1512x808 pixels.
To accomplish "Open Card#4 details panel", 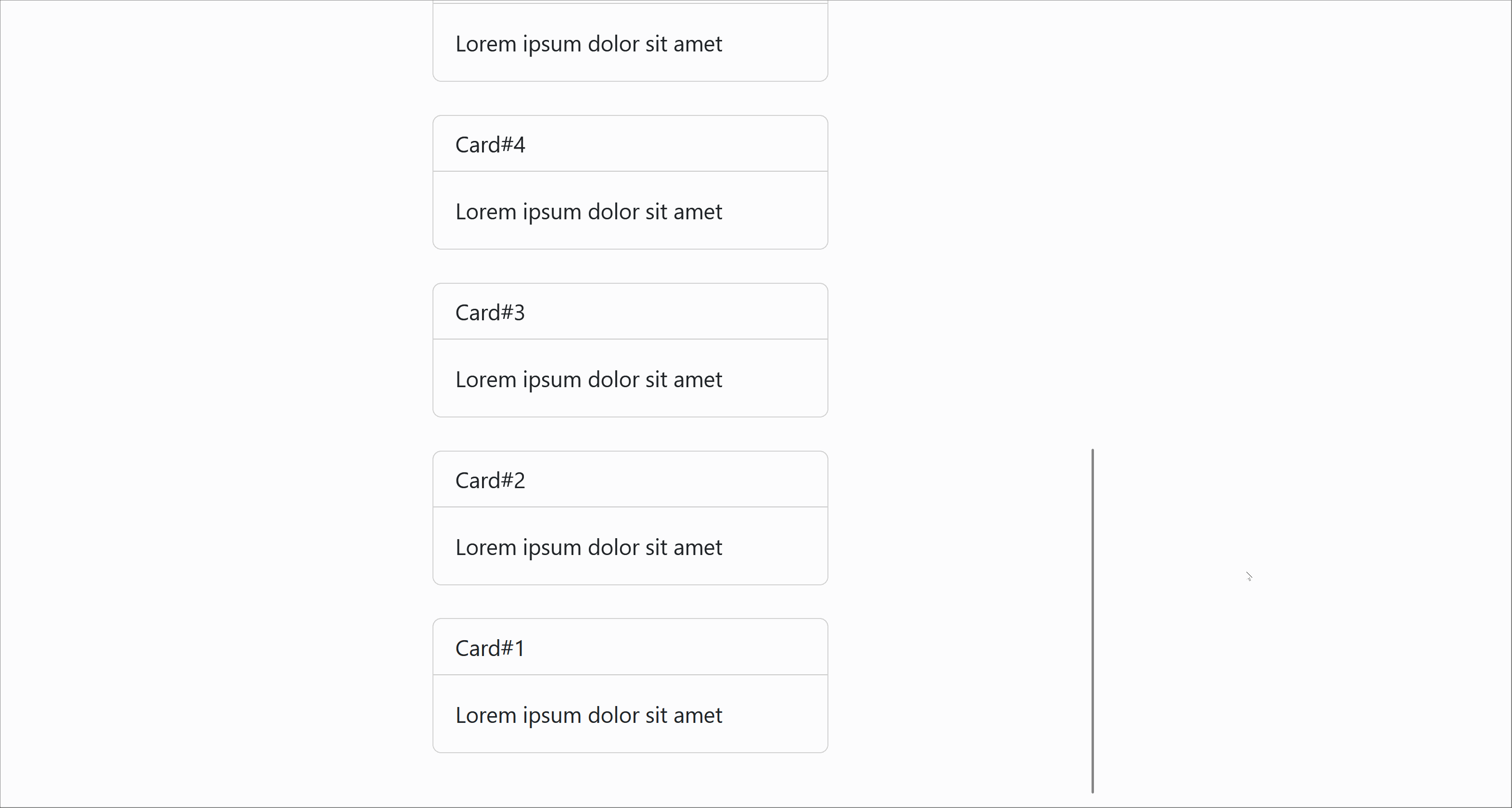I will pyautogui.click(x=629, y=144).
